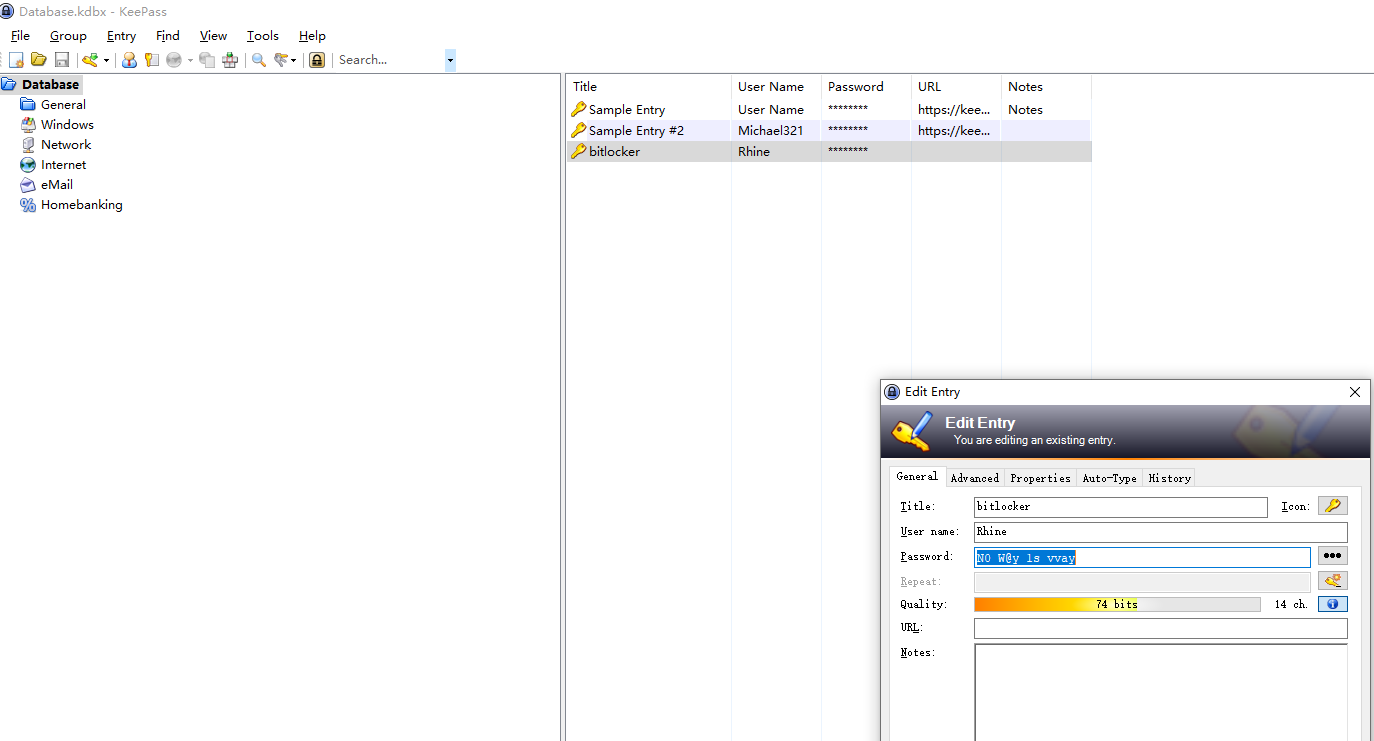1374x741 pixels.
Task: Click the Open database folder icon
Action: tap(39, 60)
